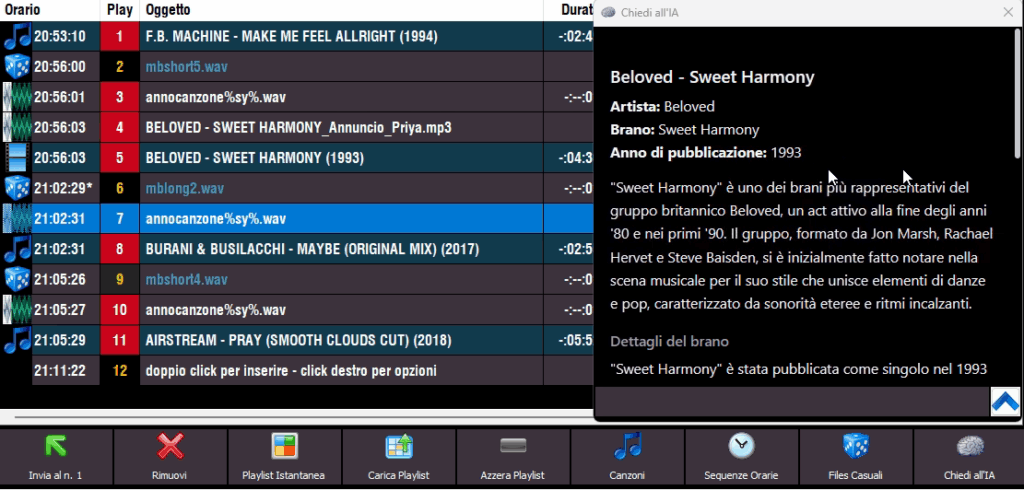The height and width of the screenshot is (490, 1024).
Task: Click the AI question input field
Action: 791,402
